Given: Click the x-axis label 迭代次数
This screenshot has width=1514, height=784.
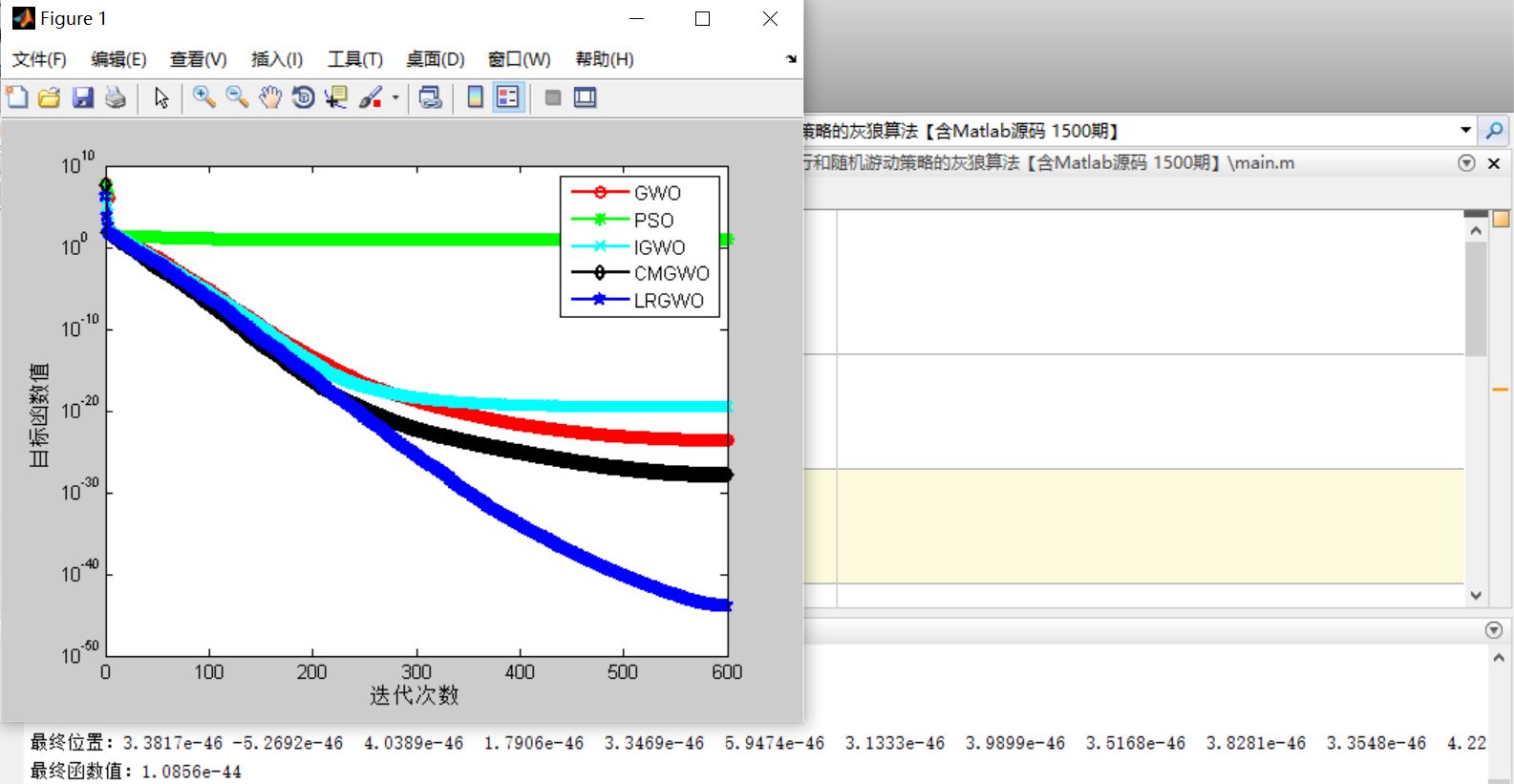Looking at the screenshot, I should pyautogui.click(x=415, y=695).
